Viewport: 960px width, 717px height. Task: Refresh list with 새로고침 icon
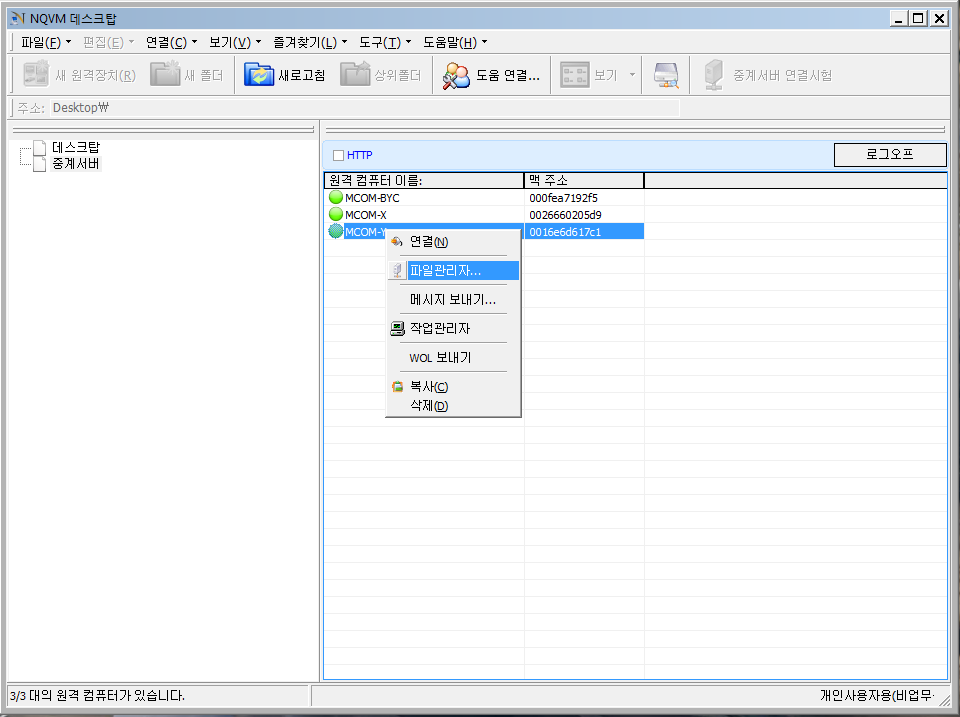click(259, 75)
